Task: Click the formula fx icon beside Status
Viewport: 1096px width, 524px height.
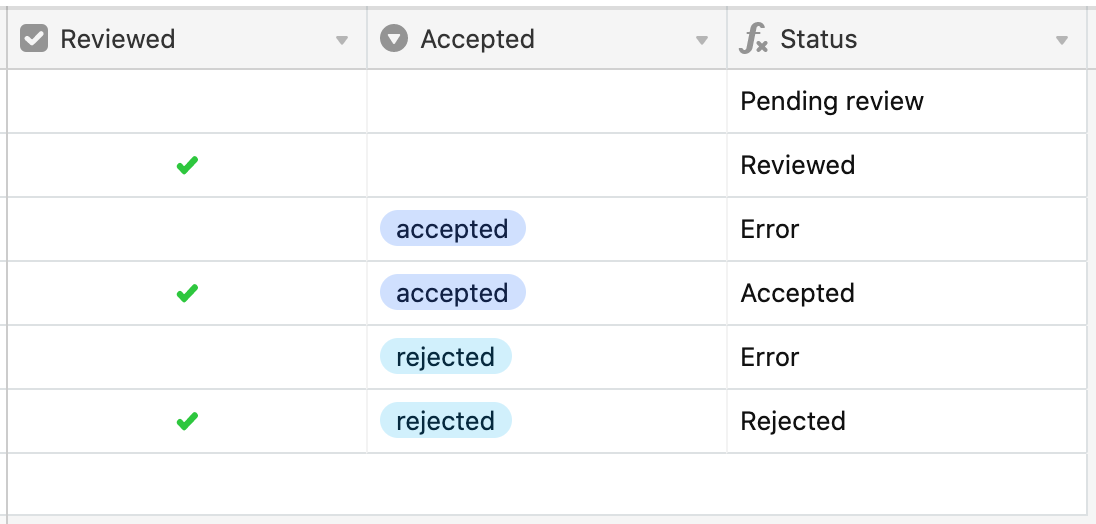Action: (x=754, y=39)
